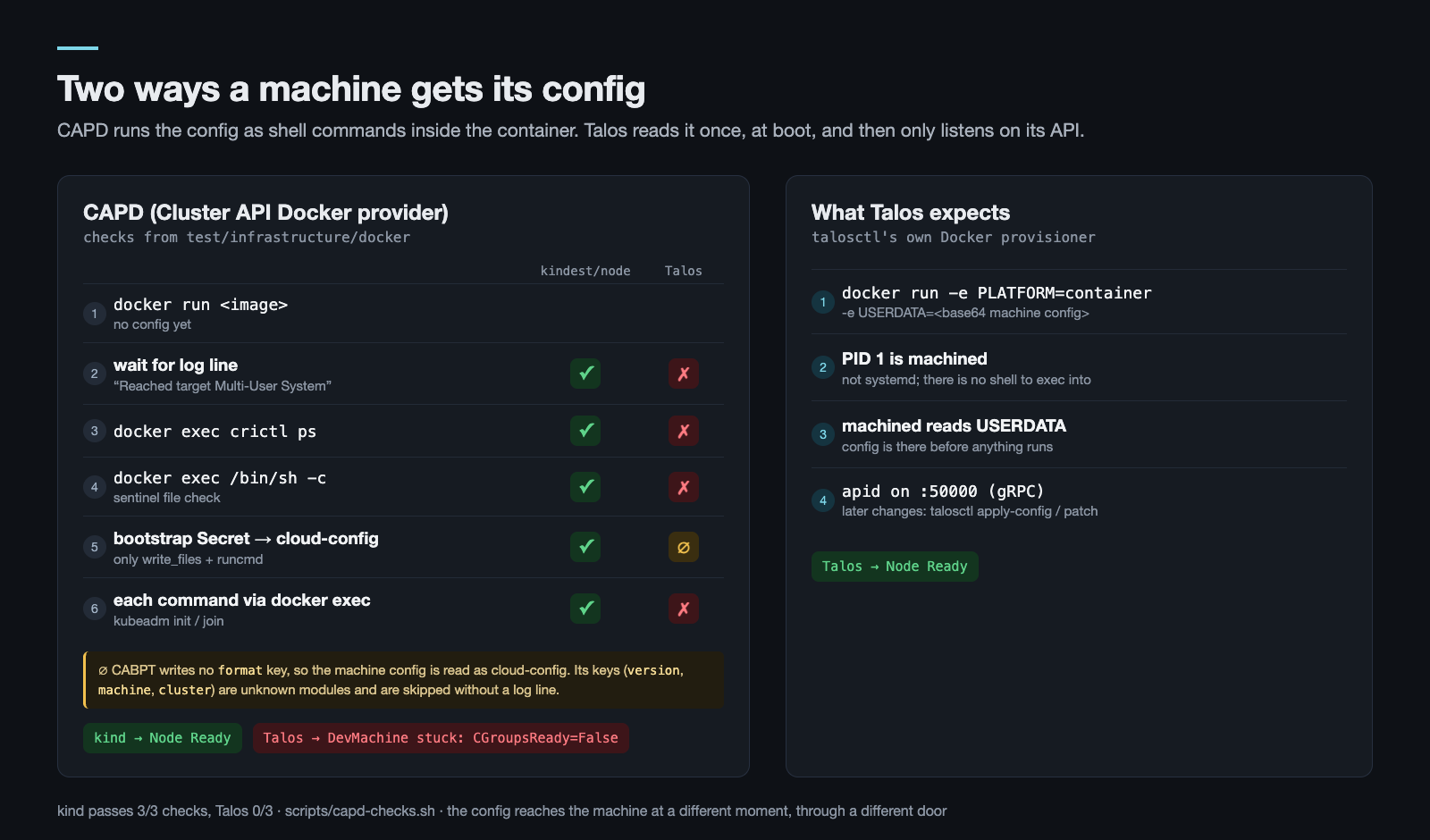1430x840 pixels.
Task: Click step badge beside apid on :50000
Action: click(x=823, y=500)
